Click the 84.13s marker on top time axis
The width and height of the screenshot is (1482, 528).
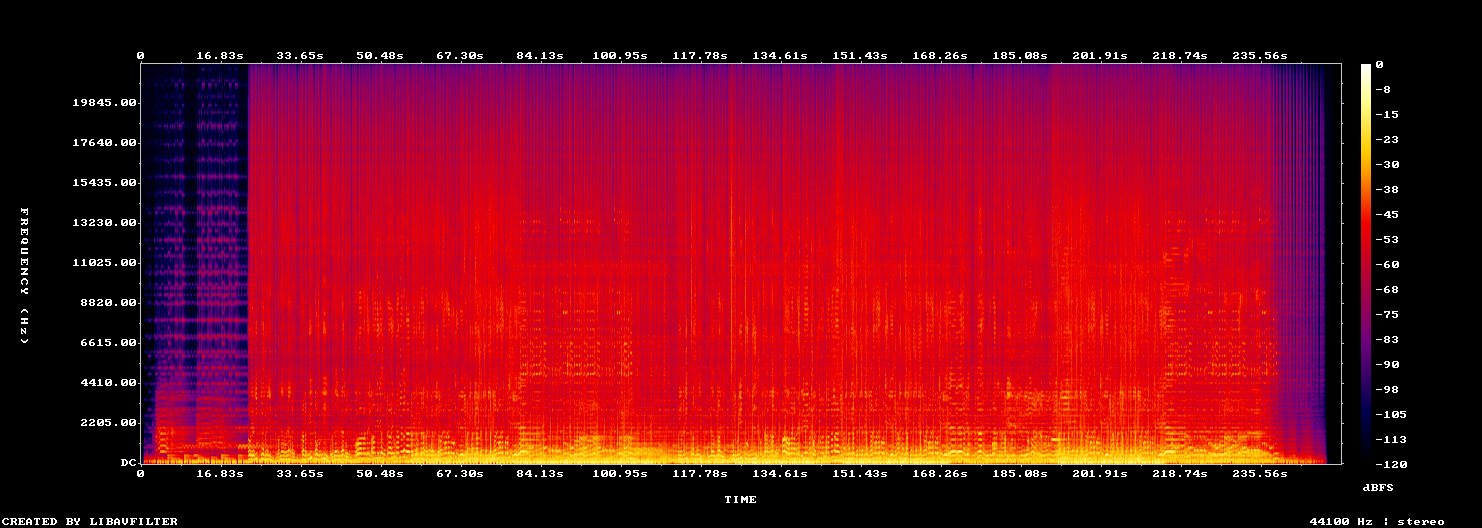(x=540, y=56)
